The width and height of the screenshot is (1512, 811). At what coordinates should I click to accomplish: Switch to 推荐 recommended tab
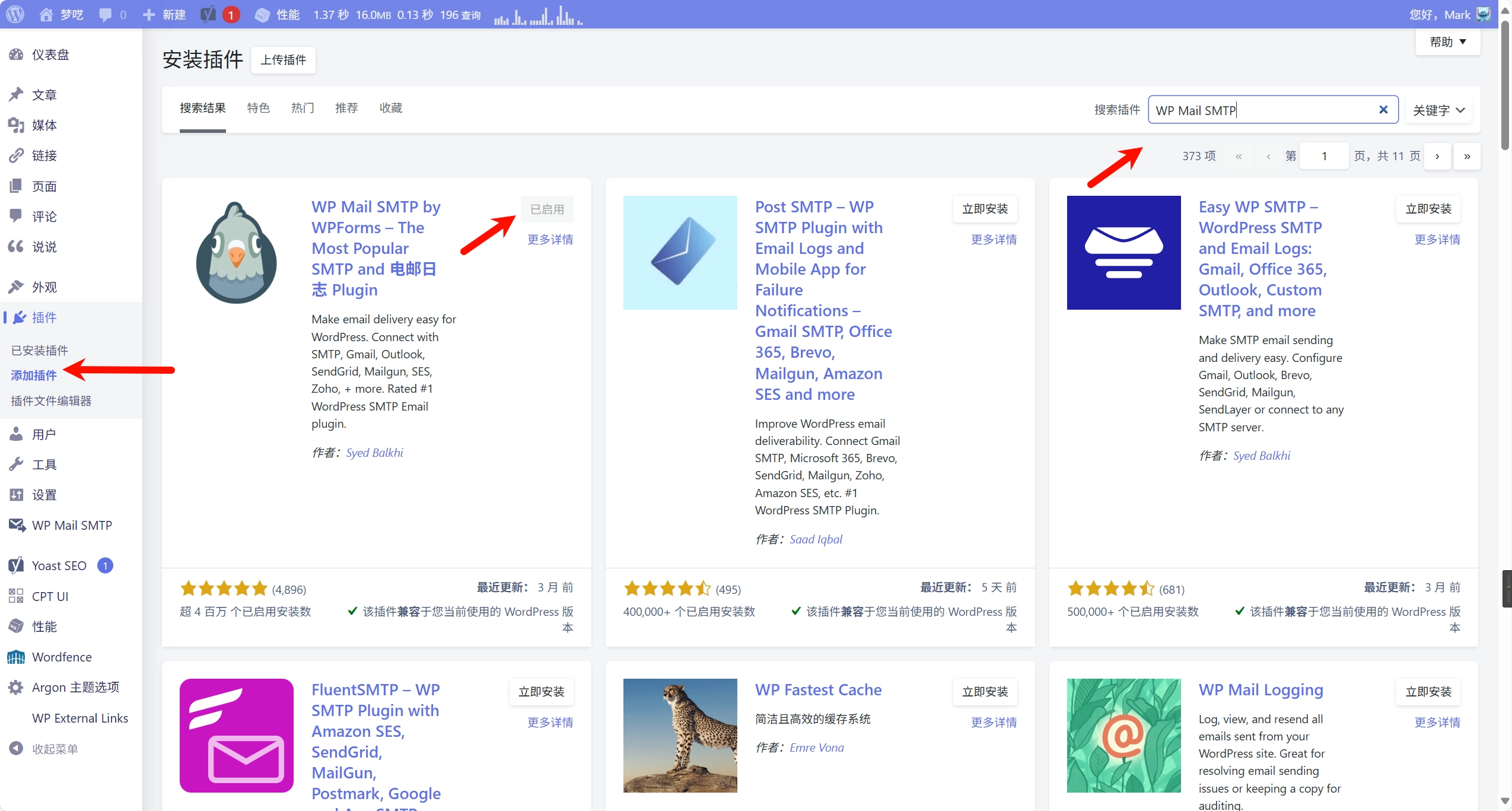coord(346,108)
